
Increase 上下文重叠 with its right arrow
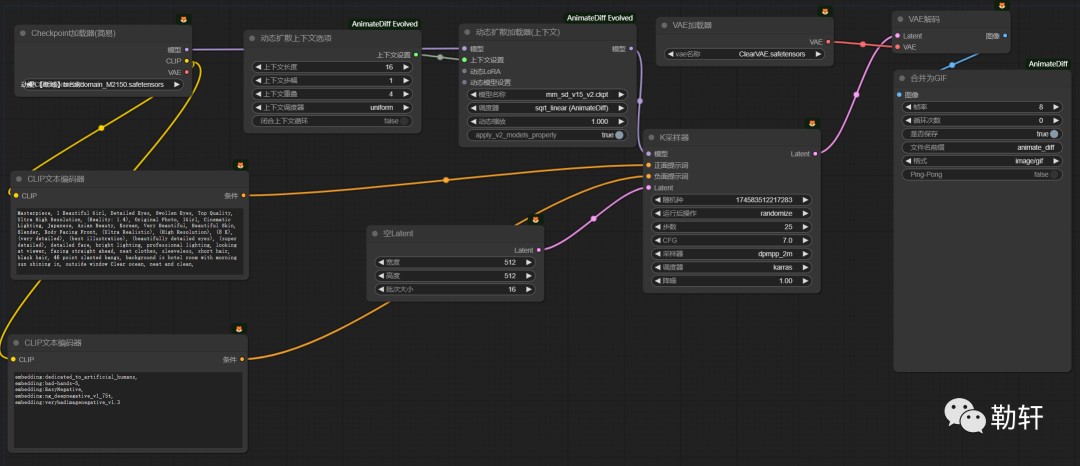coord(406,94)
